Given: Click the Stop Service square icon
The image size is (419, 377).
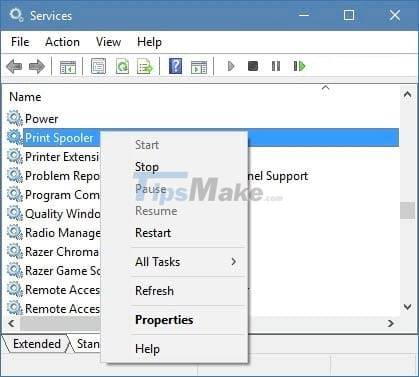Looking at the screenshot, I should coord(253,66).
